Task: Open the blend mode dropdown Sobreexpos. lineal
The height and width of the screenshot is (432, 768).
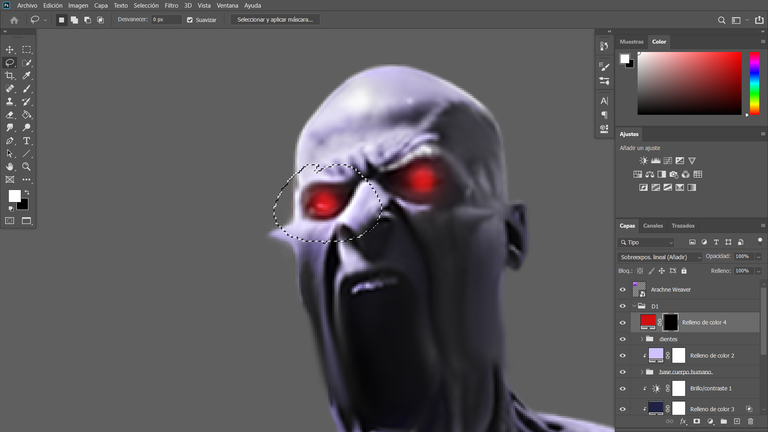Action: tap(660, 257)
